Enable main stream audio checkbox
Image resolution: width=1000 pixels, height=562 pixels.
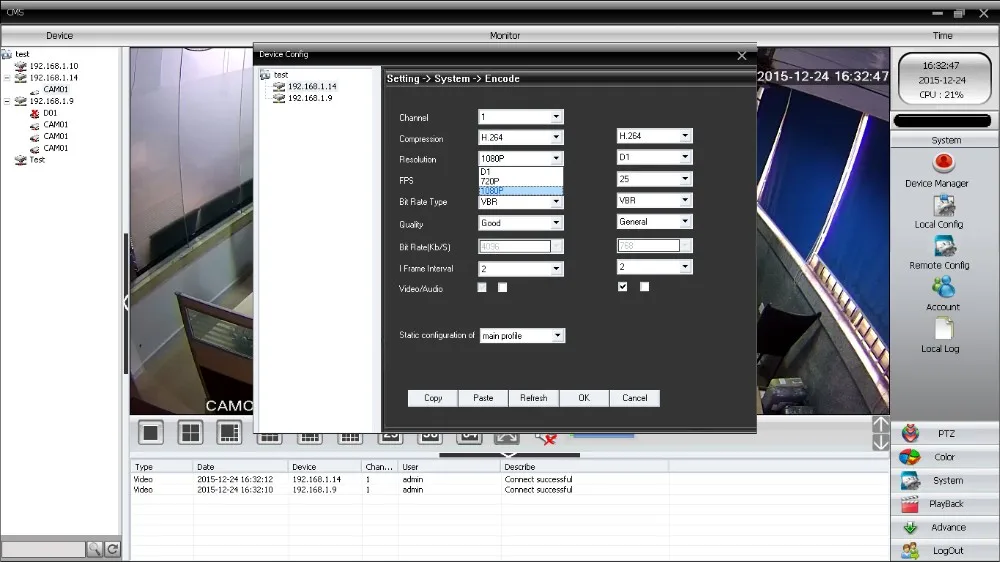pos(503,288)
